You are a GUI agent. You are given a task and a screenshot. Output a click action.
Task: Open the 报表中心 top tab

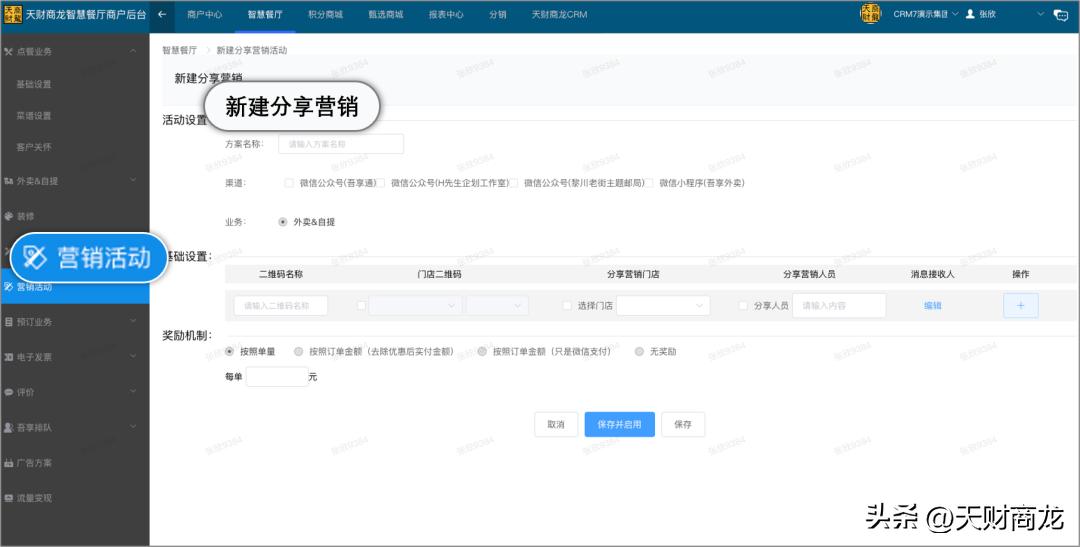(446, 15)
